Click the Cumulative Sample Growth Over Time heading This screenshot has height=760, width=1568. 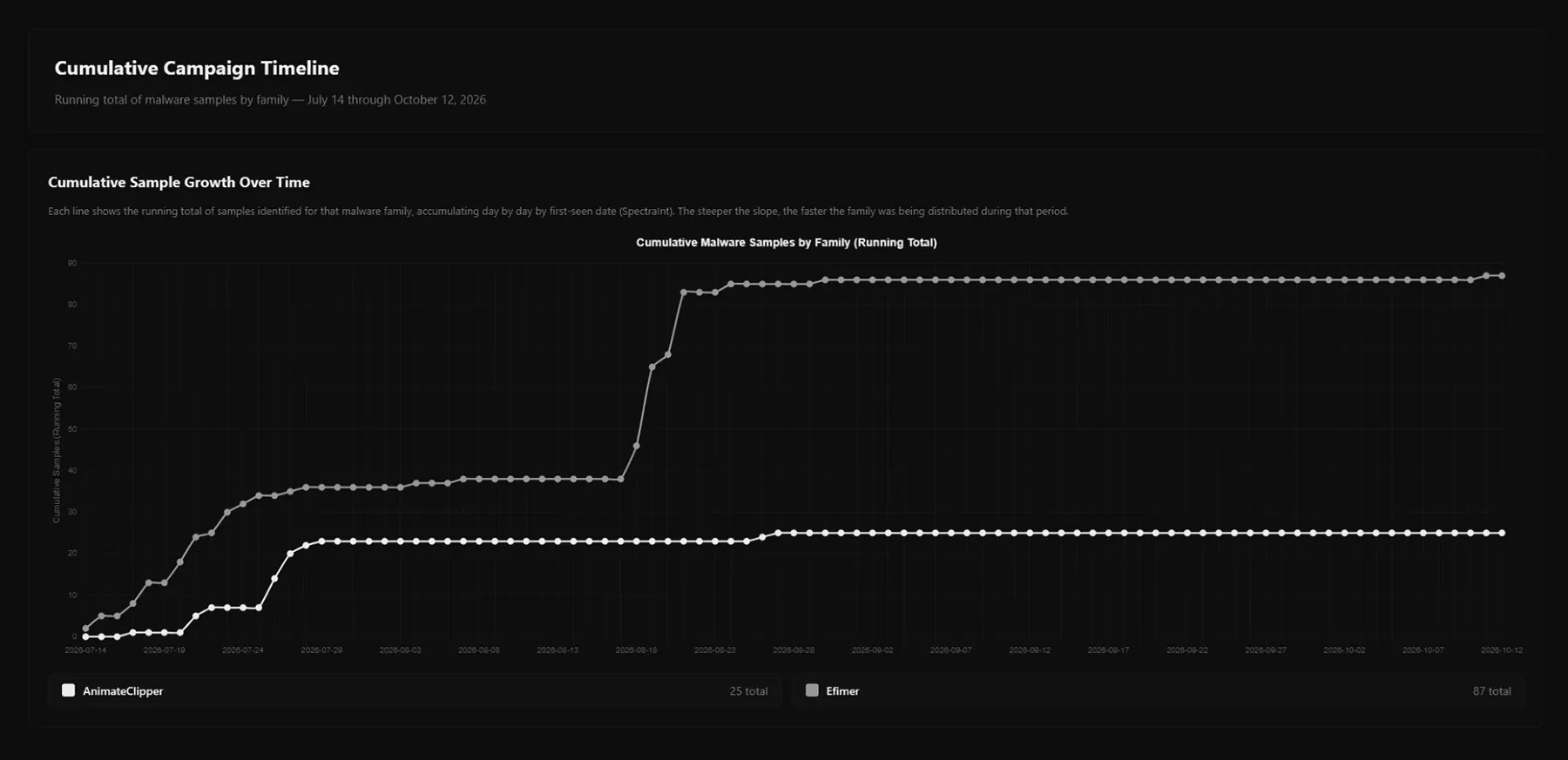(179, 182)
